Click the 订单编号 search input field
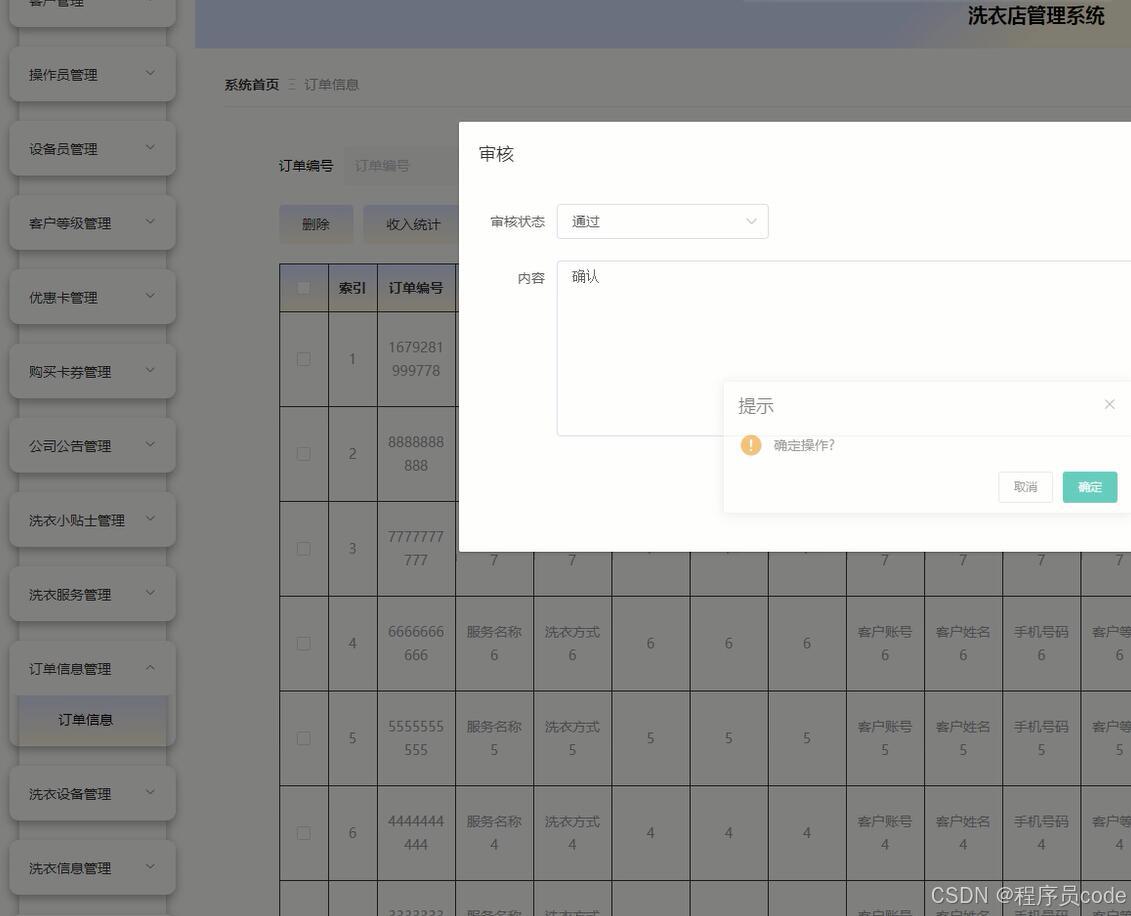1131x916 pixels. click(x=401, y=166)
